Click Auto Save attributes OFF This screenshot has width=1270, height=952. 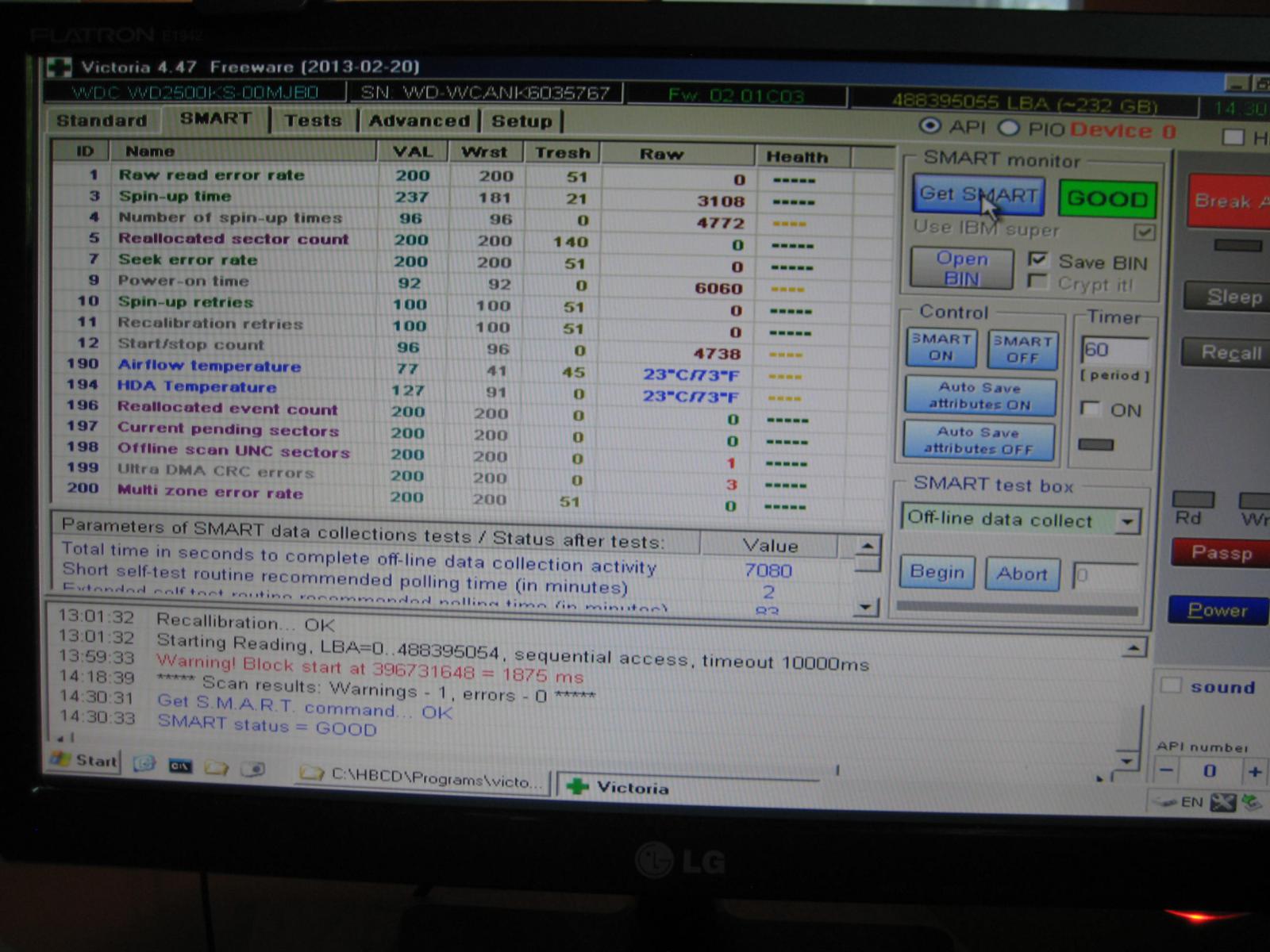979,440
